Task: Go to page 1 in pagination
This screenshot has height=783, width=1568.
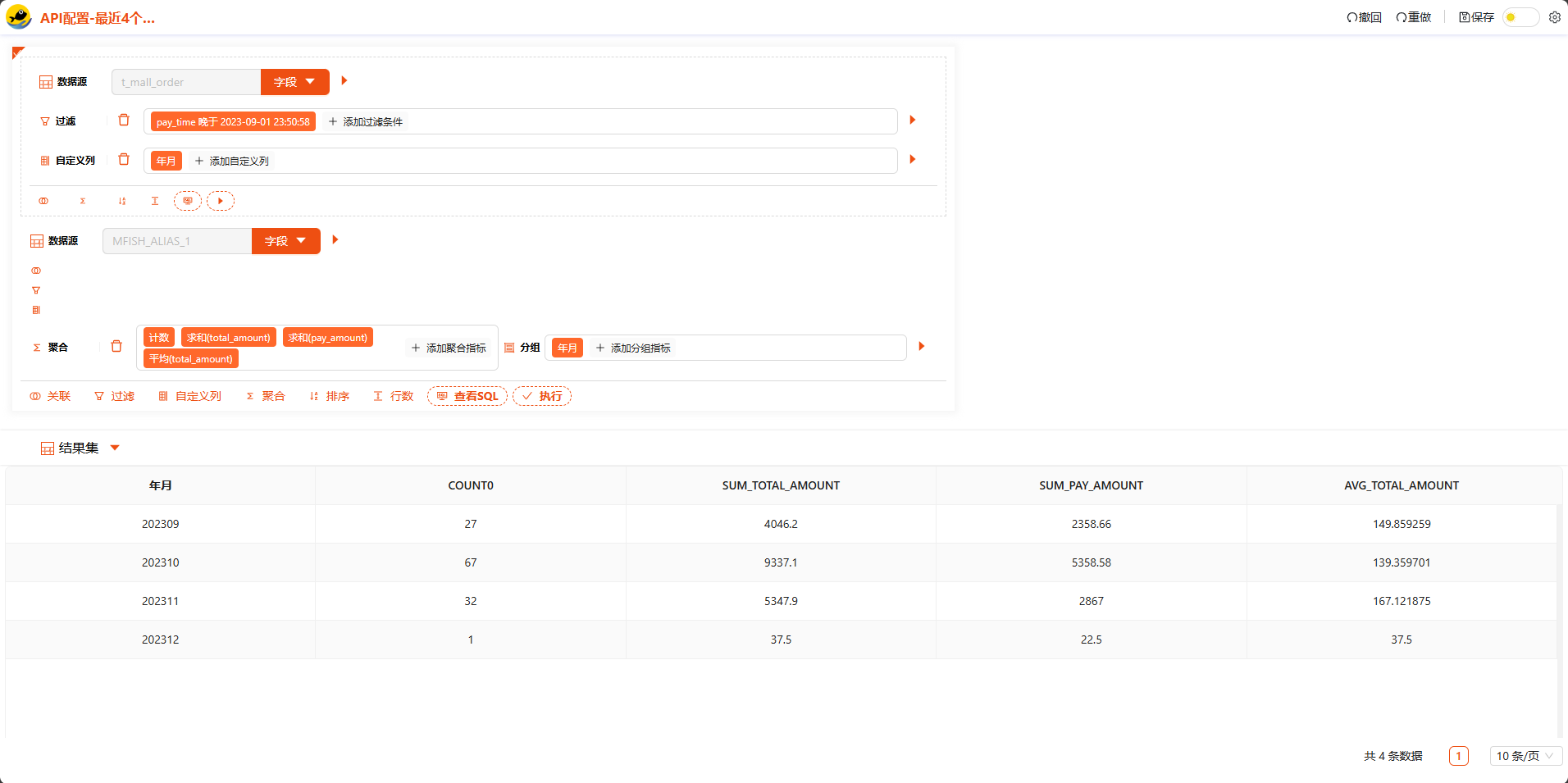Action: point(1459,756)
